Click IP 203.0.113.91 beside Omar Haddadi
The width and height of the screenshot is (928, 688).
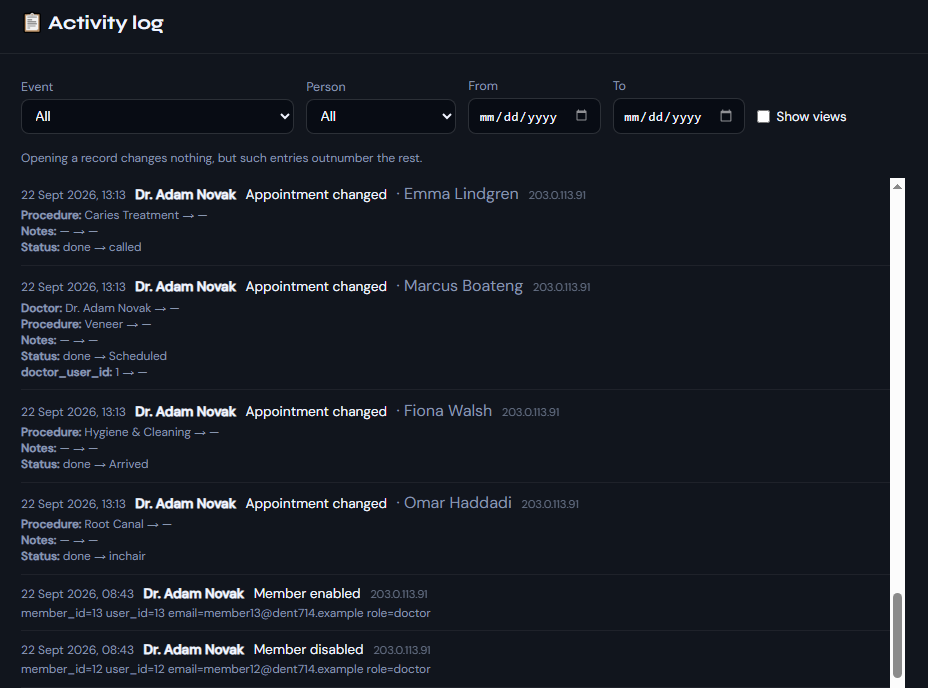tap(550, 504)
